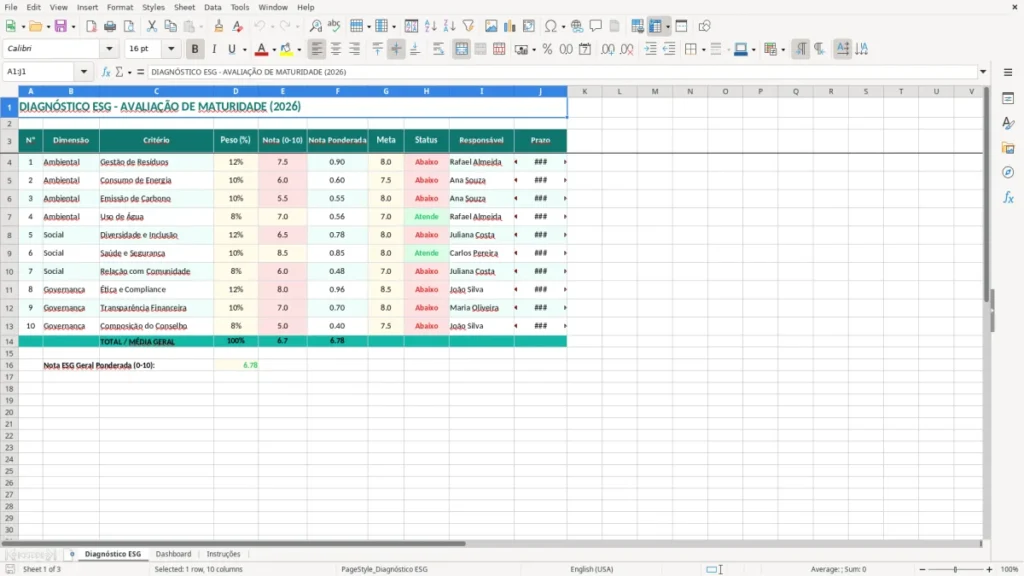Click the zoom out minus button

[921, 569]
